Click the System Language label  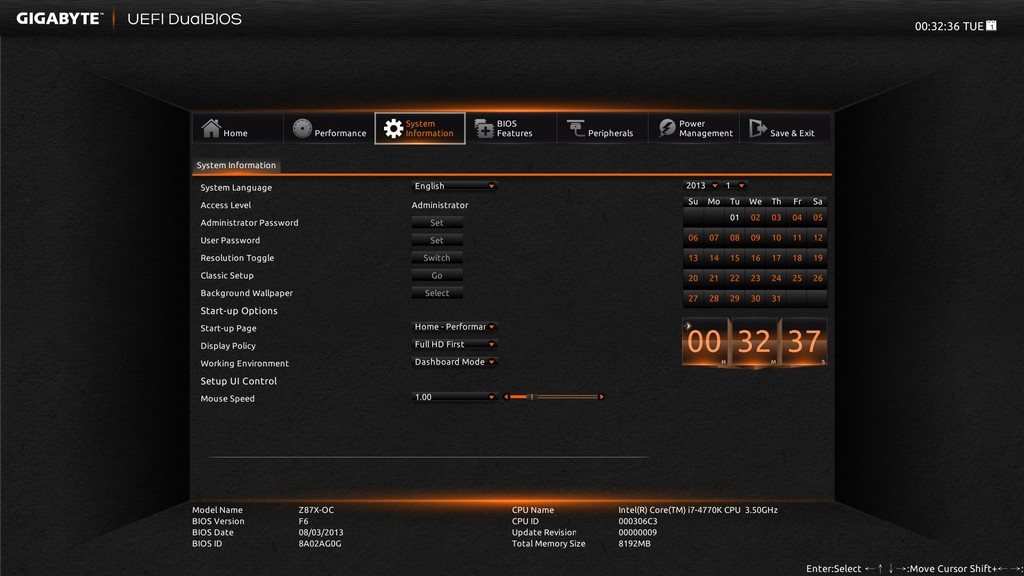coord(236,187)
